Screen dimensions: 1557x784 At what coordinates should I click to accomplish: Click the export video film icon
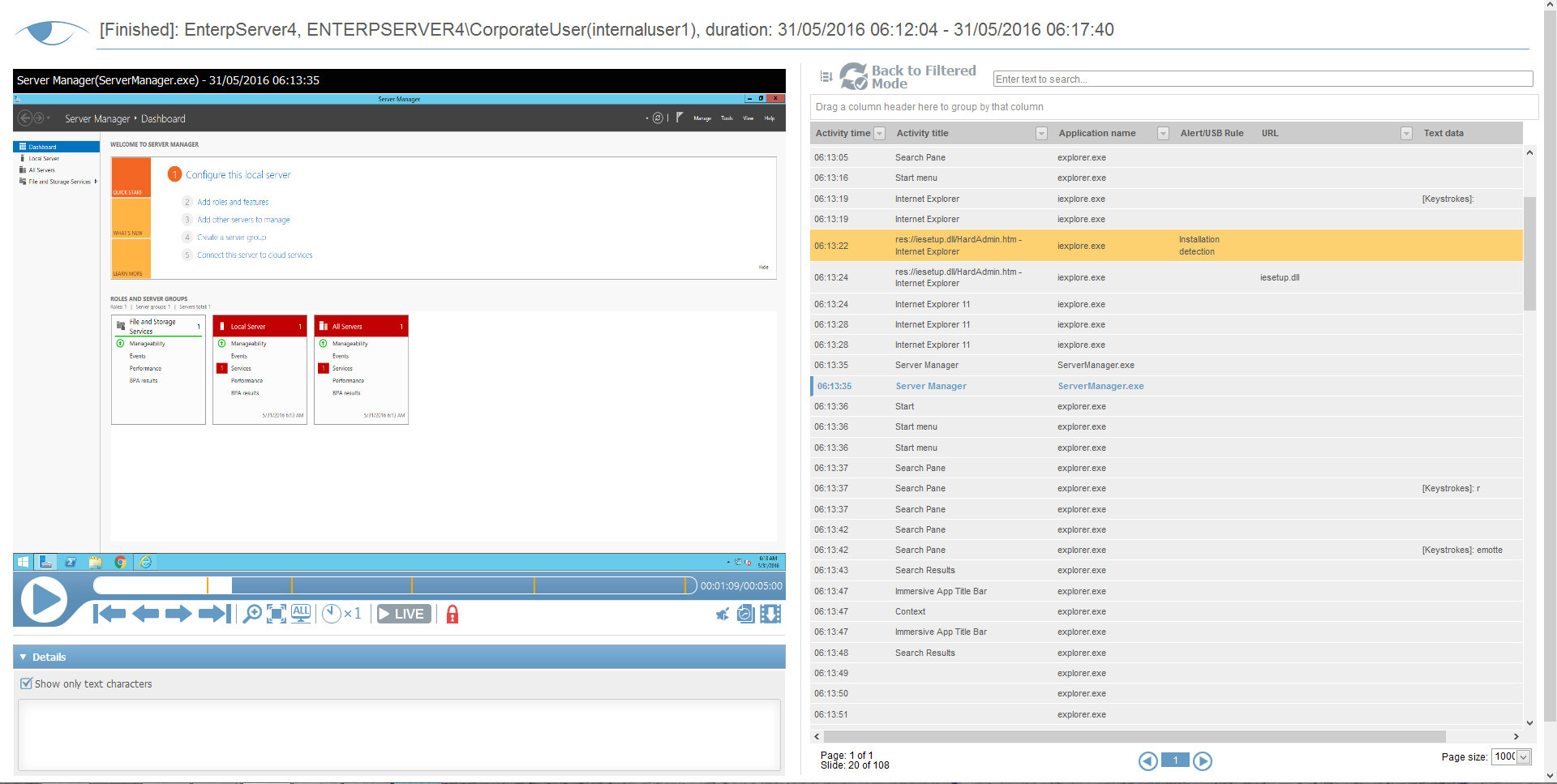pos(770,614)
